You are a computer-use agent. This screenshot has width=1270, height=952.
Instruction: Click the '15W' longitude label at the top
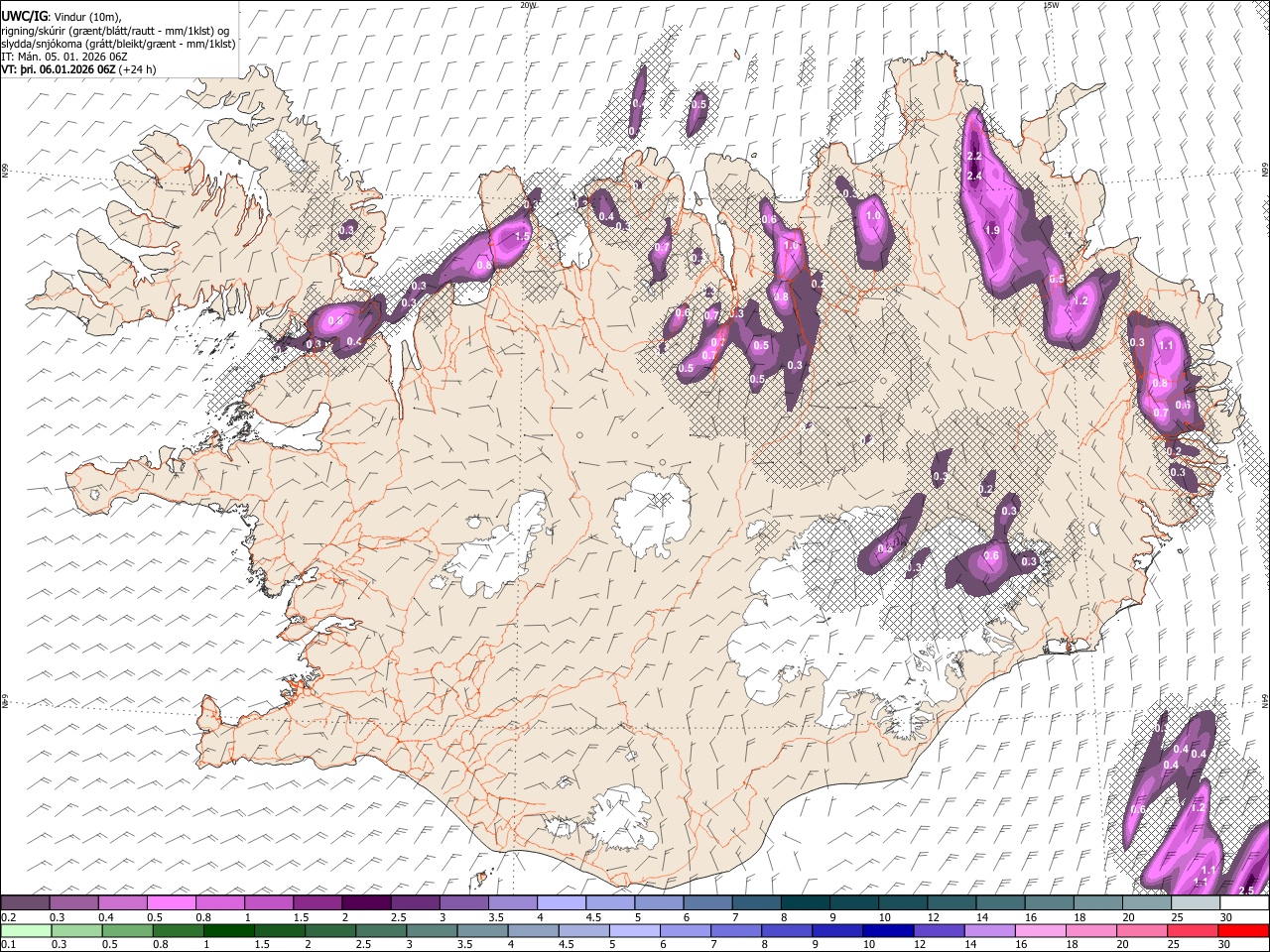coord(1052,5)
